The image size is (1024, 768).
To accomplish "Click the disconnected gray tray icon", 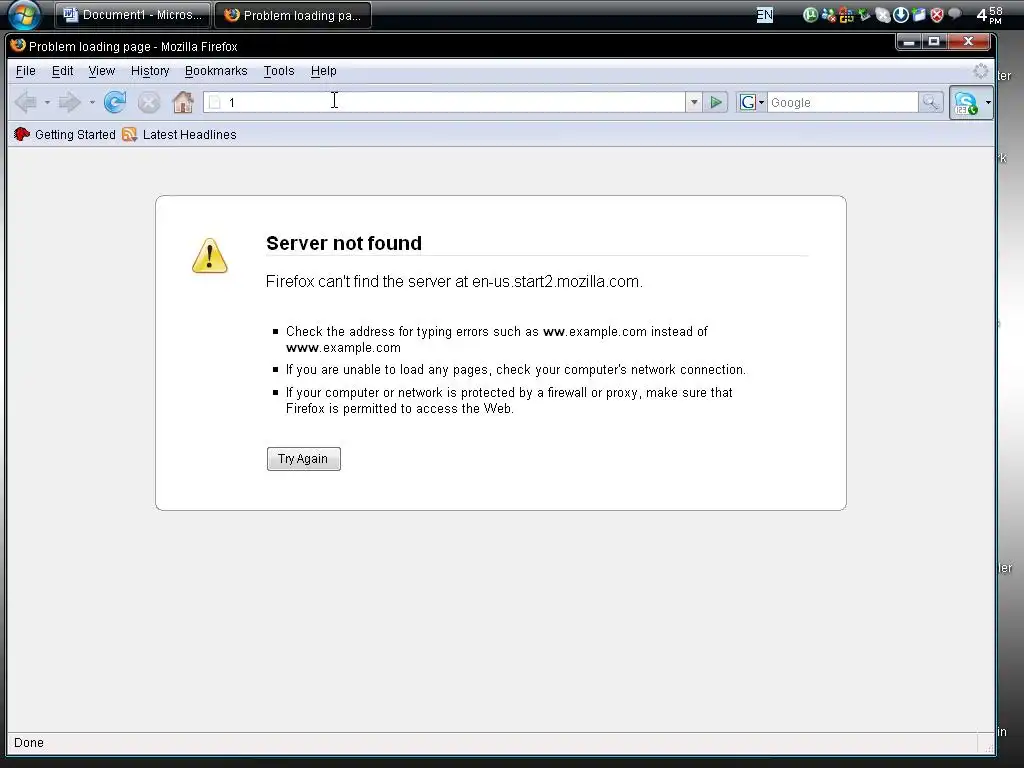I will click(882, 15).
